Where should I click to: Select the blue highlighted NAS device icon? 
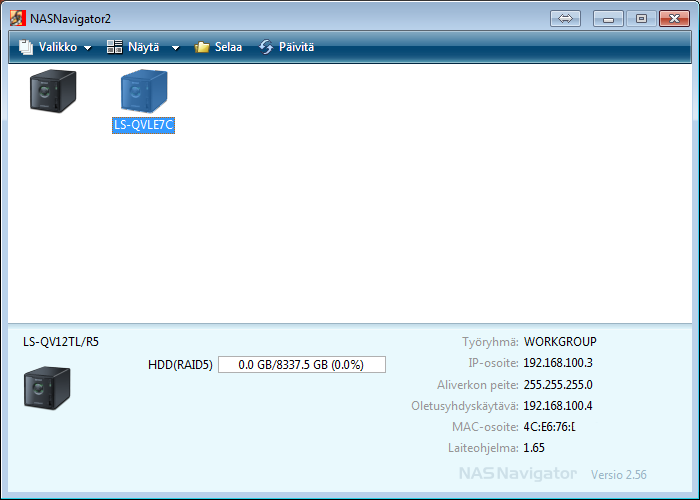click(144, 91)
